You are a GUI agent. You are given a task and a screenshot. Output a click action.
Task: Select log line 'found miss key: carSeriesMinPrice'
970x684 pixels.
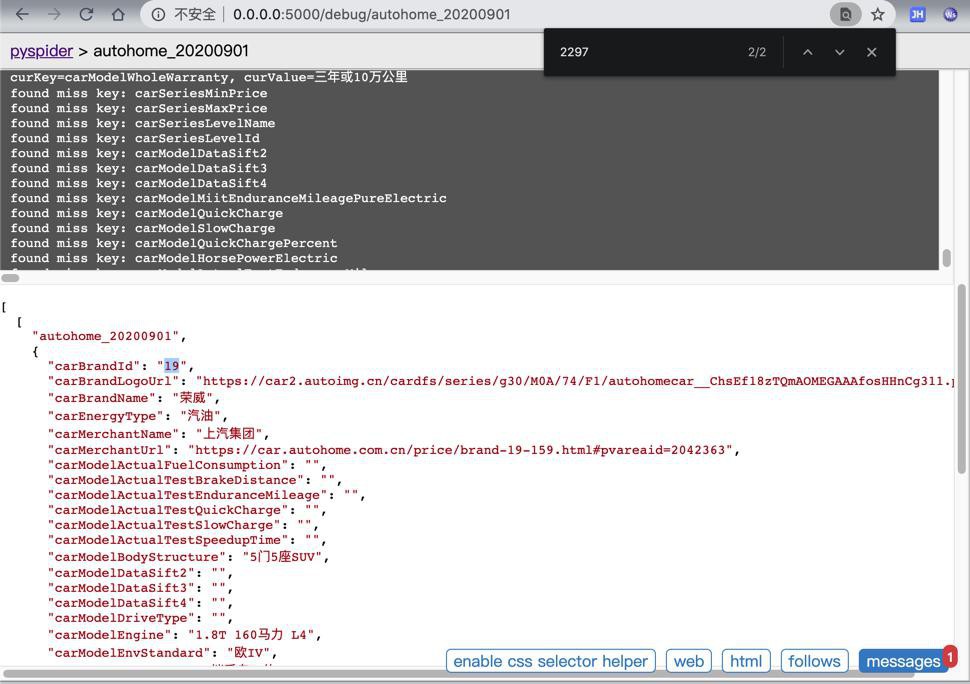click(x=139, y=93)
